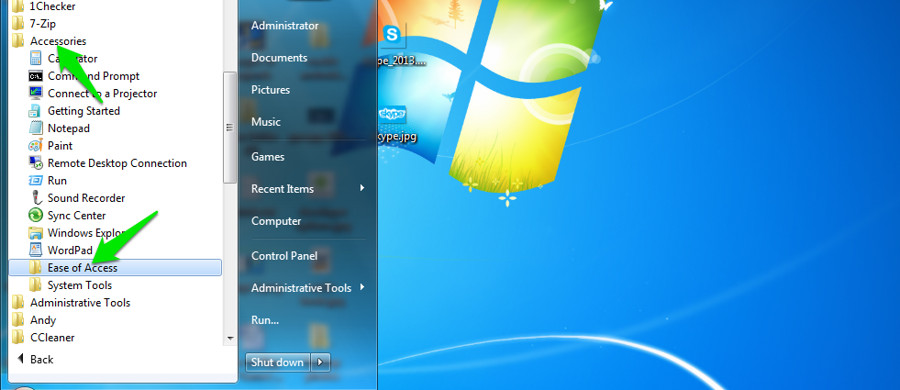
Task: Click the Back arrow icon
Action: coord(21,359)
